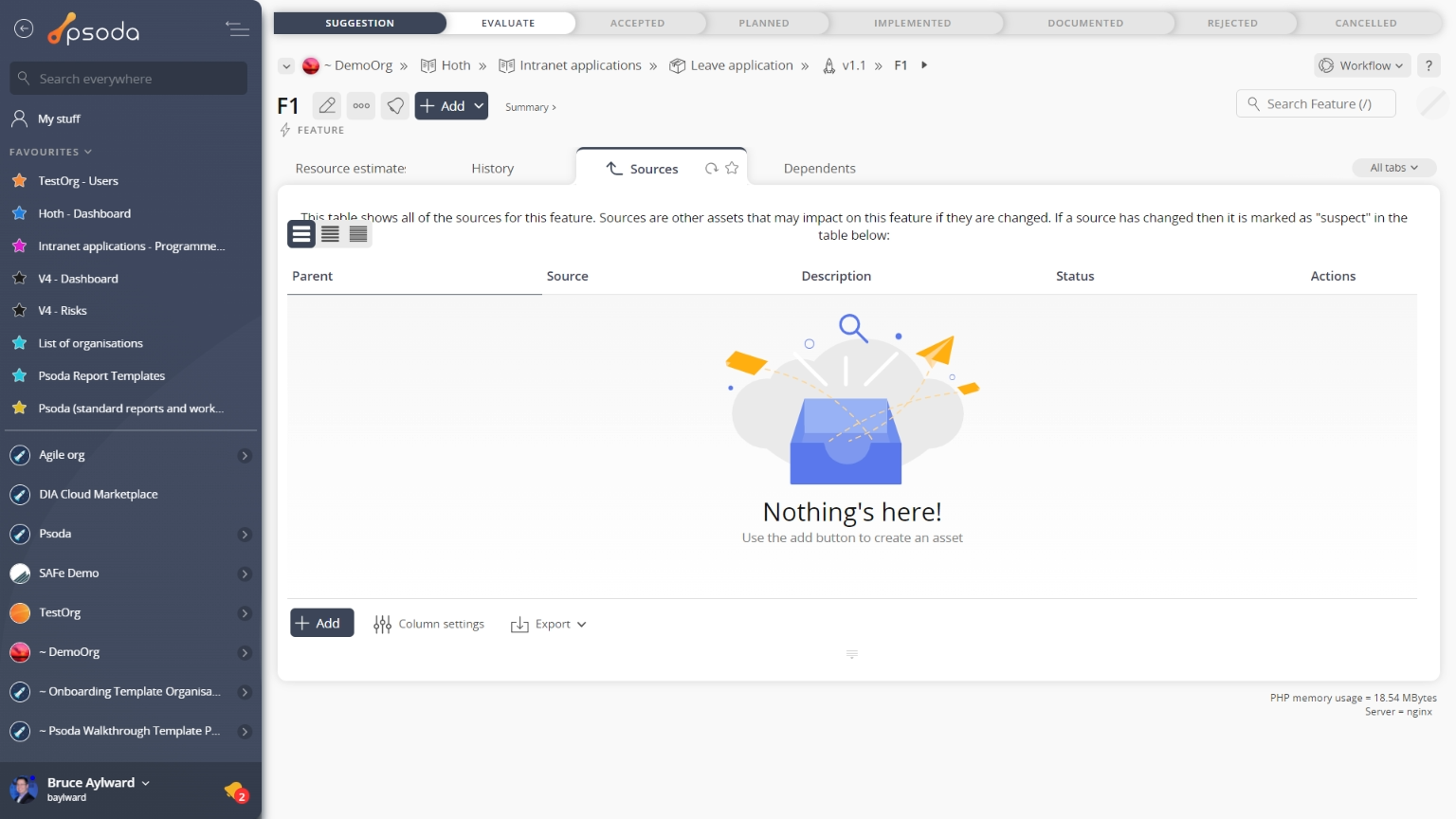The height and width of the screenshot is (819, 1456).
Task: Select the Cancelled workflow stage
Action: pos(1366,23)
